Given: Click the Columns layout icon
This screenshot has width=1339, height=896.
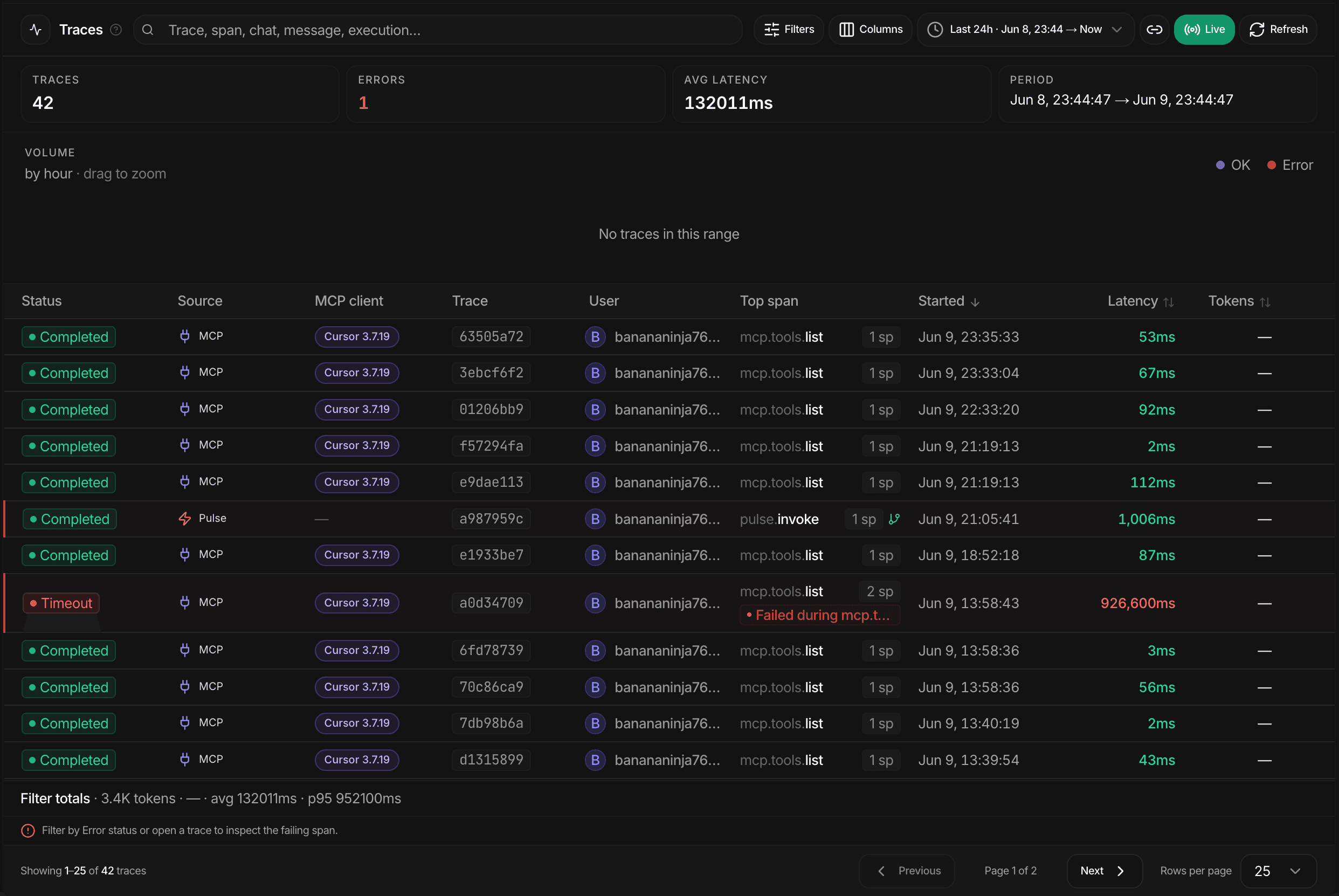Looking at the screenshot, I should (x=846, y=30).
